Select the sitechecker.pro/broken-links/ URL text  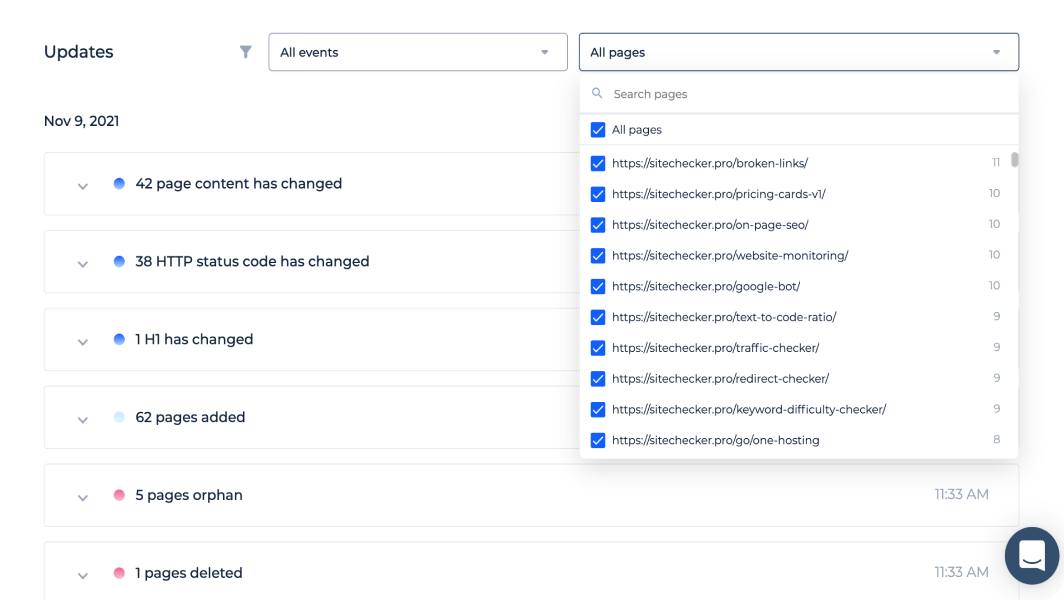point(710,163)
